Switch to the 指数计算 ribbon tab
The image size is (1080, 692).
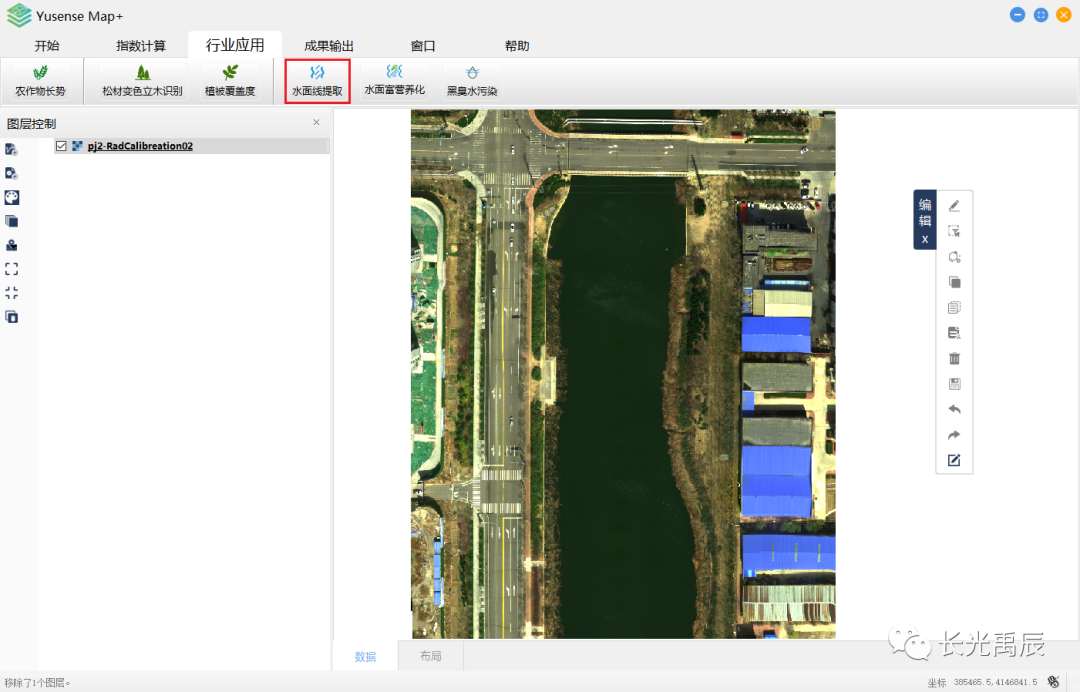click(141, 46)
